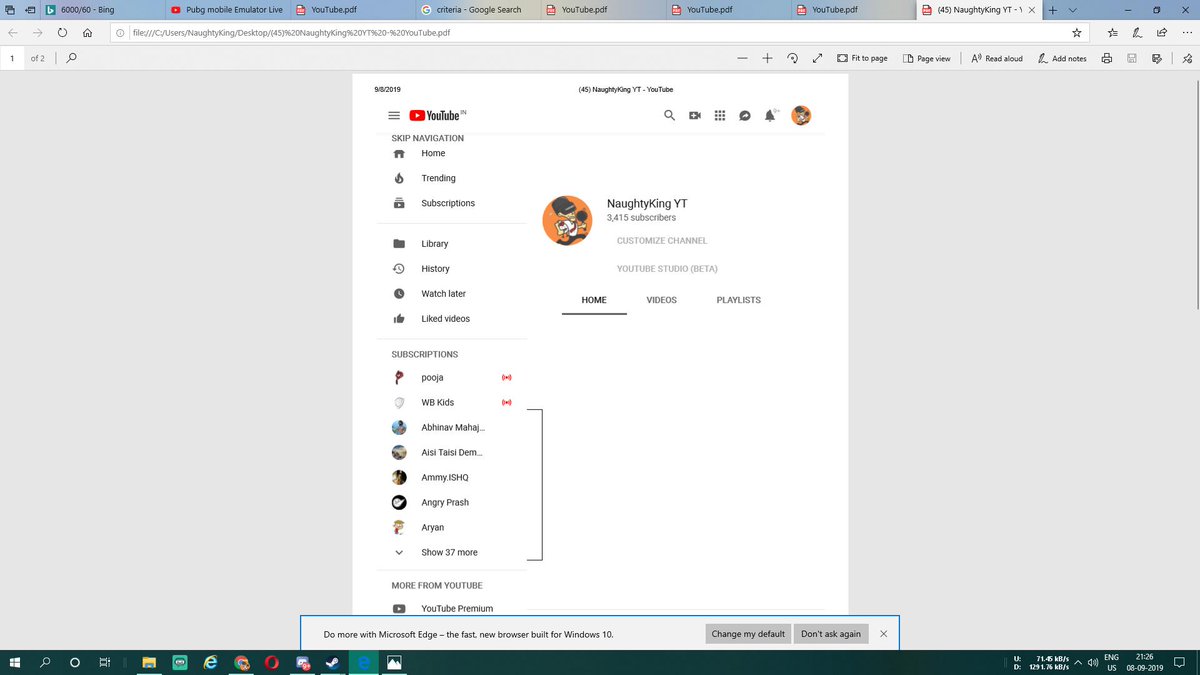Open Windows Start menu
This screenshot has height=675, width=1200.
point(15,662)
